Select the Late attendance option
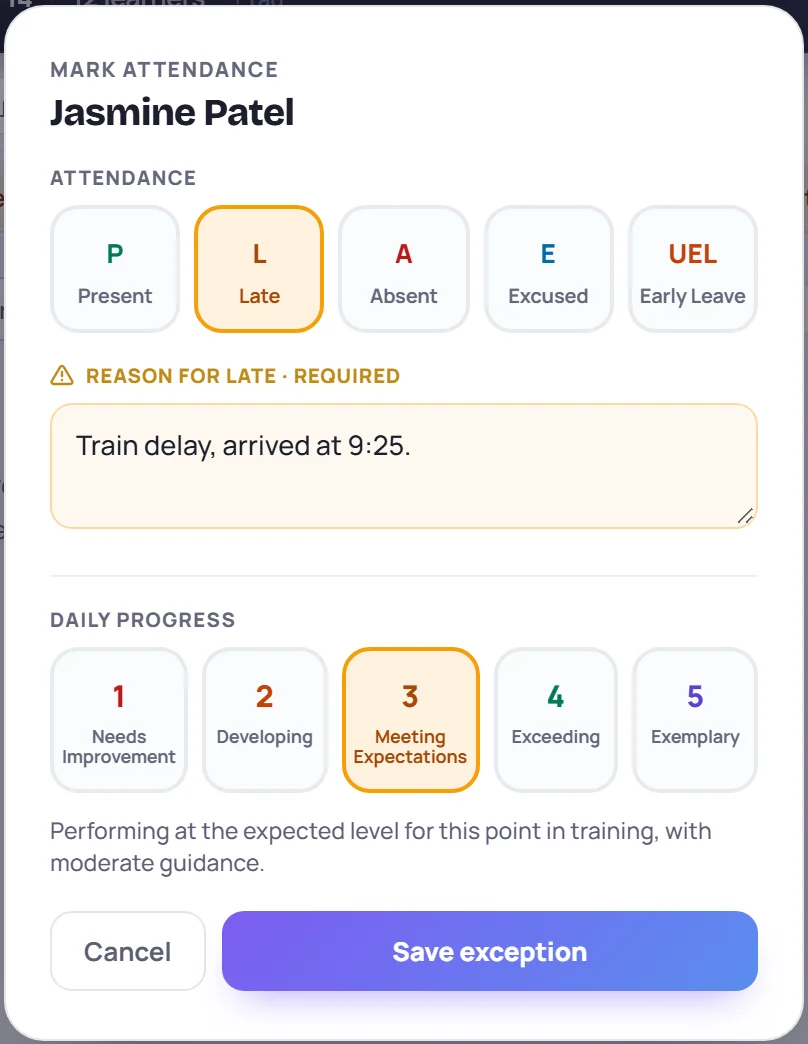808x1044 pixels. click(x=259, y=269)
